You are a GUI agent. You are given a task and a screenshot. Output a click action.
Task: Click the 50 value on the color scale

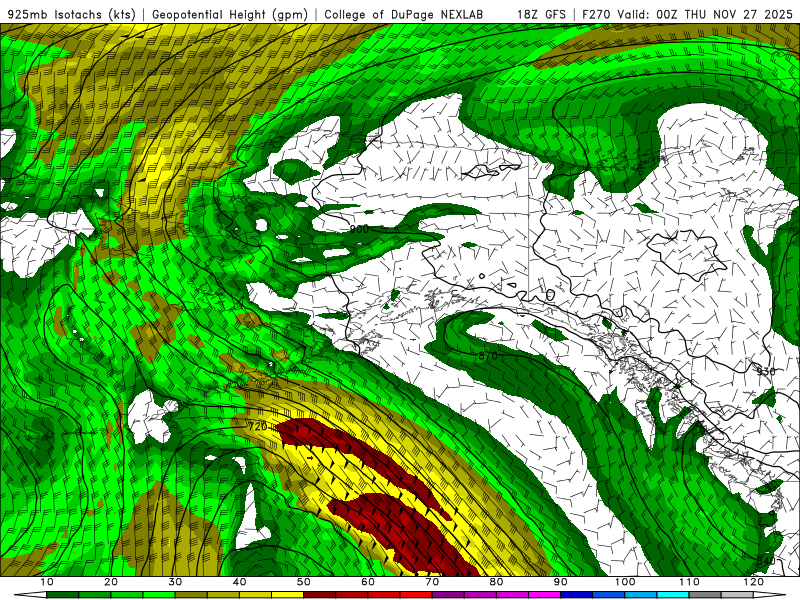click(304, 582)
